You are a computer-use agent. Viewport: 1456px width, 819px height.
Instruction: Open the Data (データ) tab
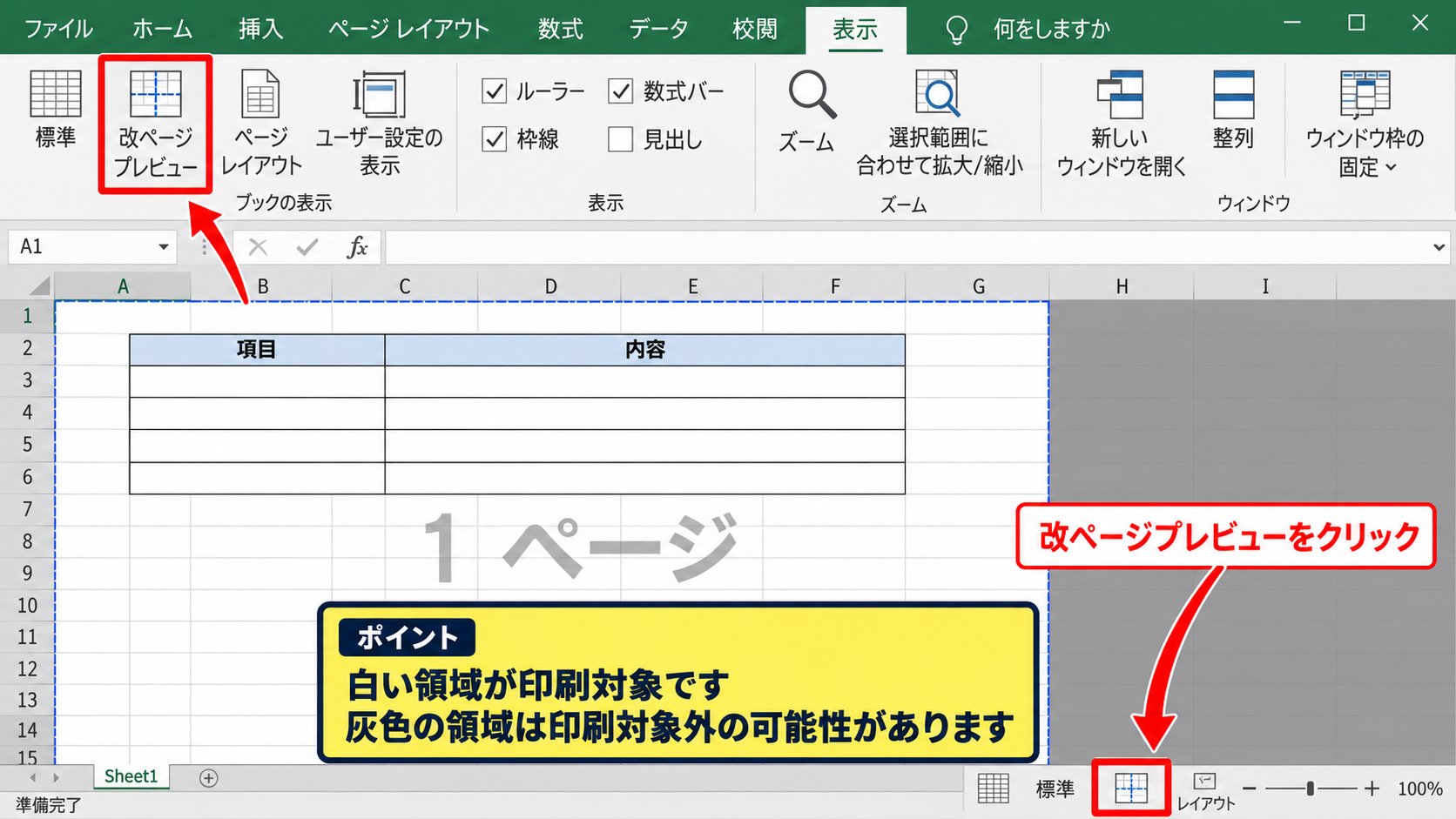point(658,30)
